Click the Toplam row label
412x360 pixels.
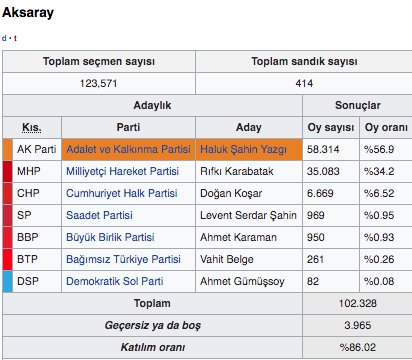152,303
